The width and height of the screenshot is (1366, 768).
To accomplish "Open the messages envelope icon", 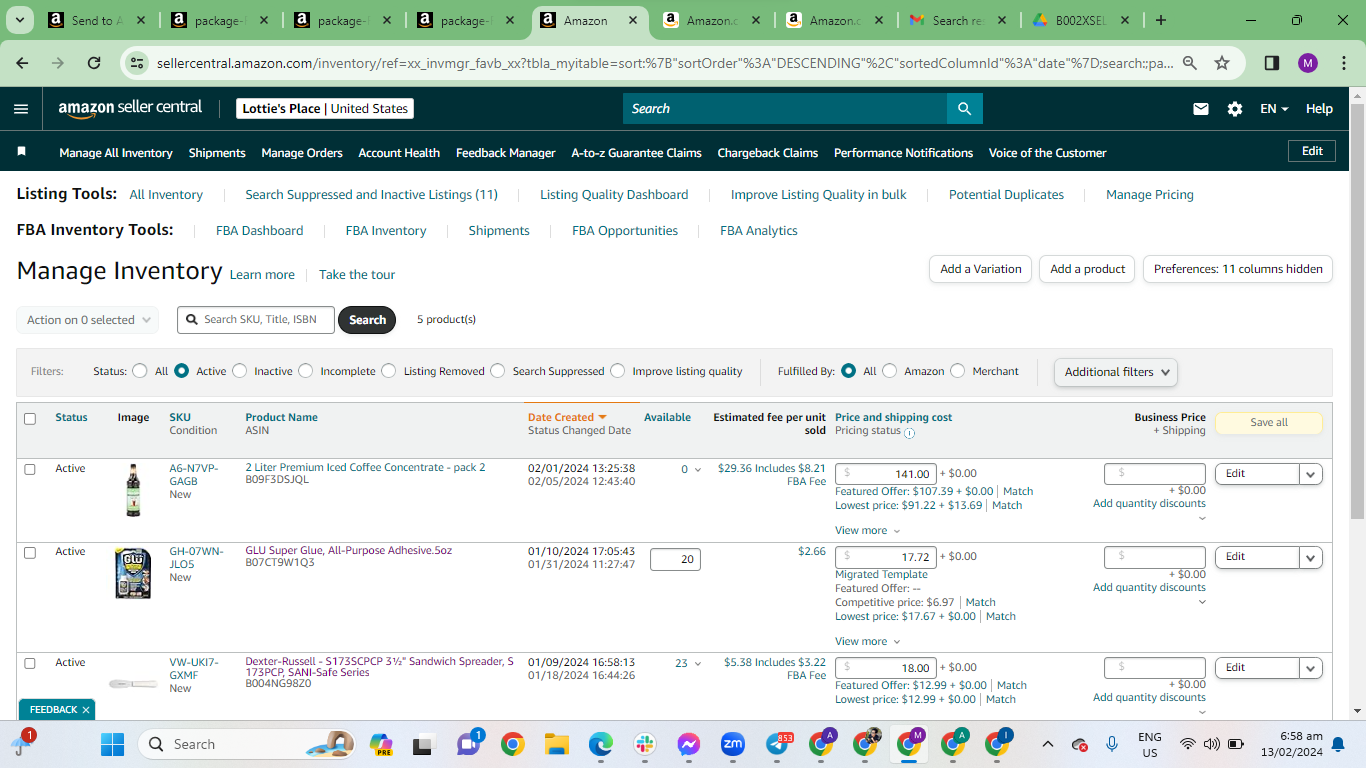I will pos(1201,109).
